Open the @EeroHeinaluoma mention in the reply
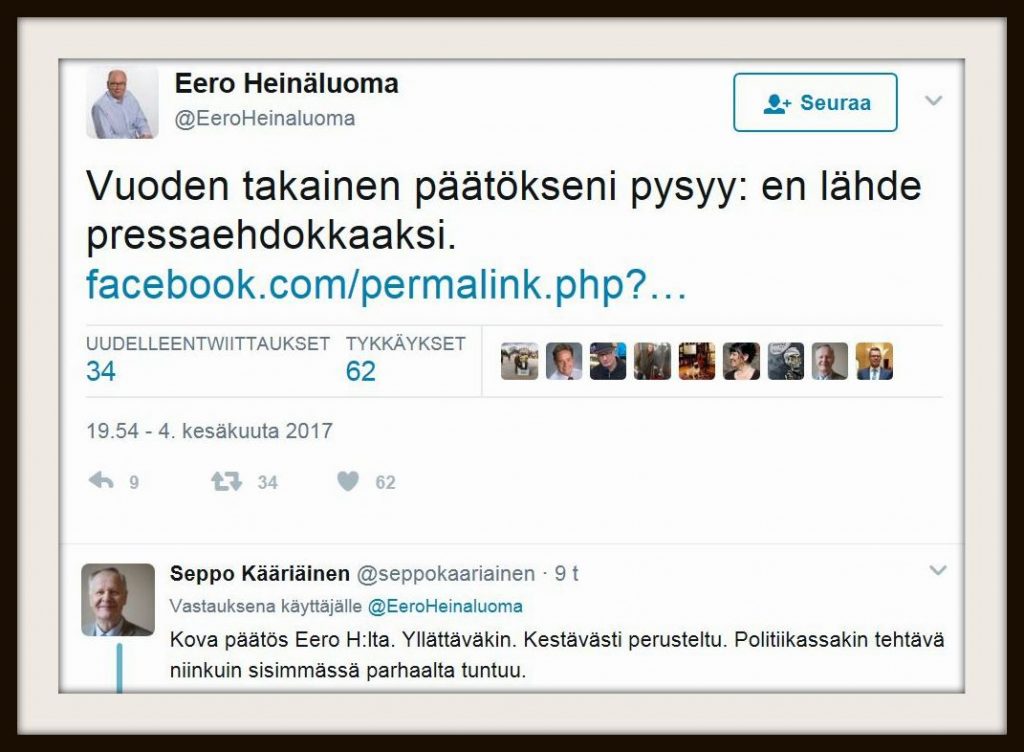 (445, 606)
